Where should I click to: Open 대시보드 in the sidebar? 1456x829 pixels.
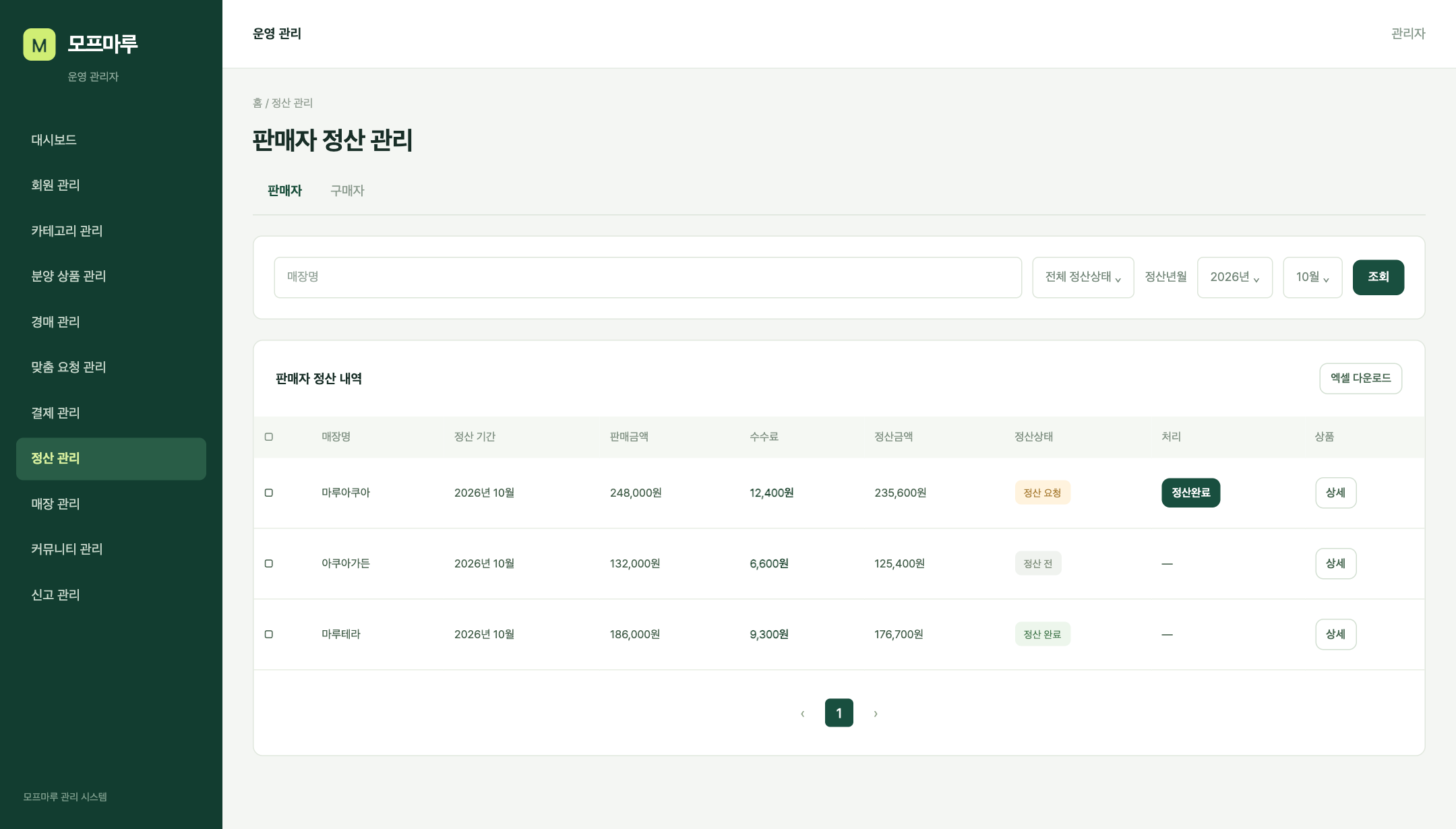tap(111, 140)
